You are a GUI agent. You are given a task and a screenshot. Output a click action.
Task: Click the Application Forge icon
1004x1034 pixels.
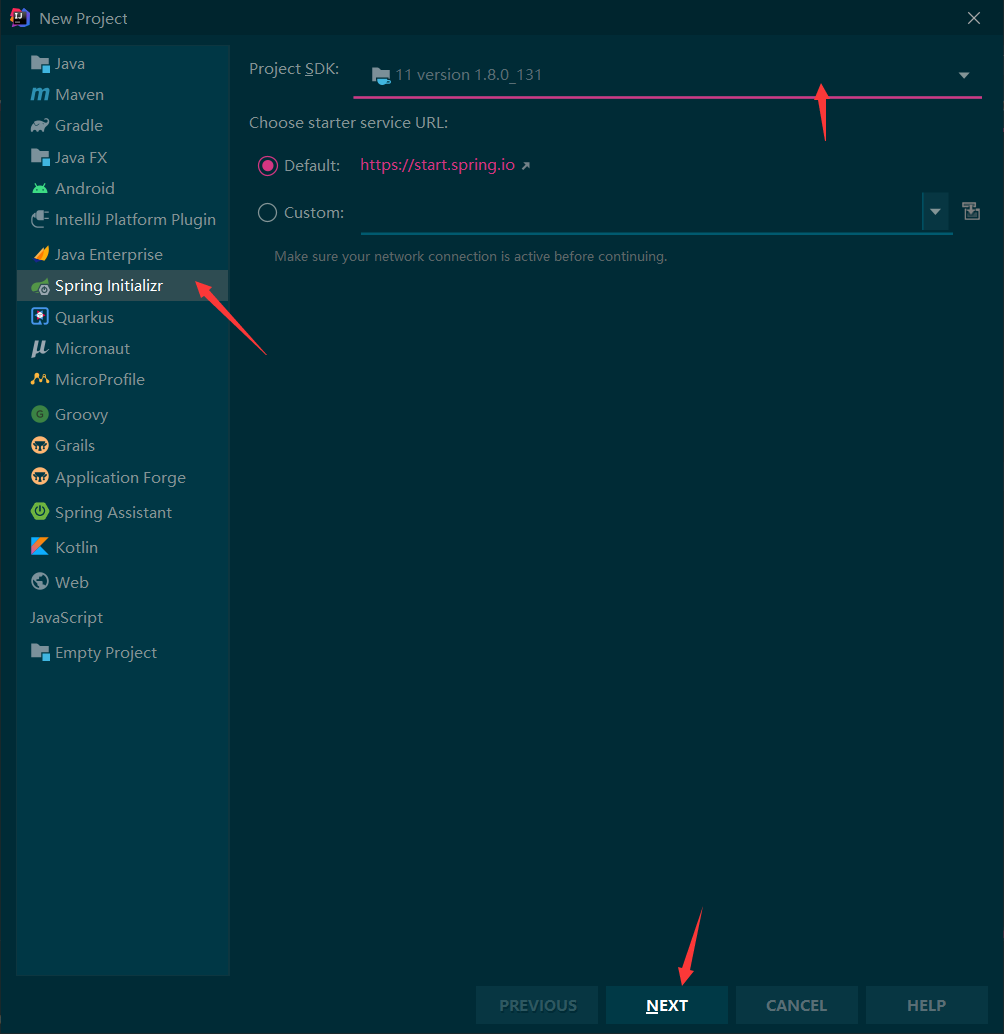(40, 477)
